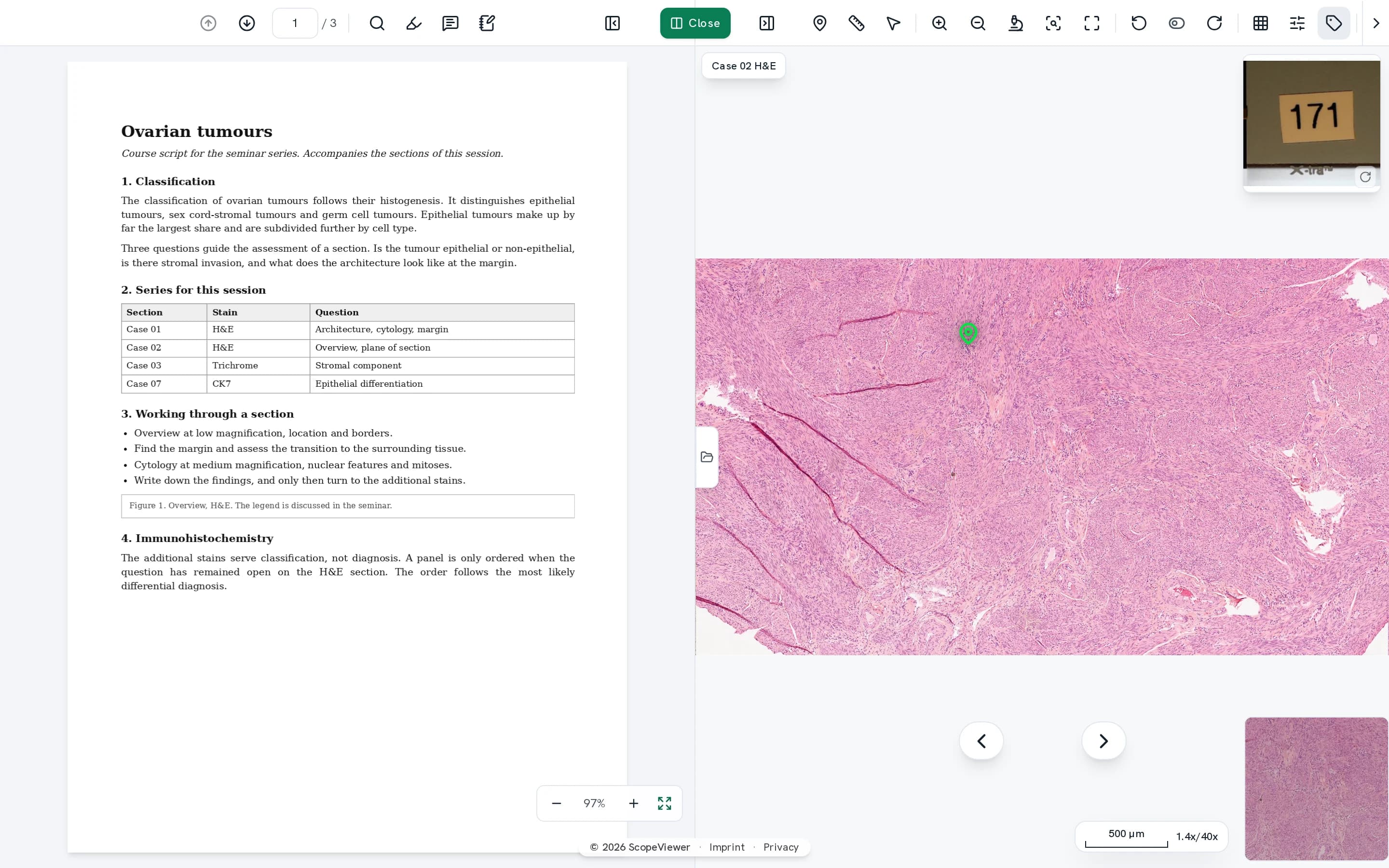The height and width of the screenshot is (868, 1389).
Task: Toggle the rotation lock pill
Action: pos(1177,23)
